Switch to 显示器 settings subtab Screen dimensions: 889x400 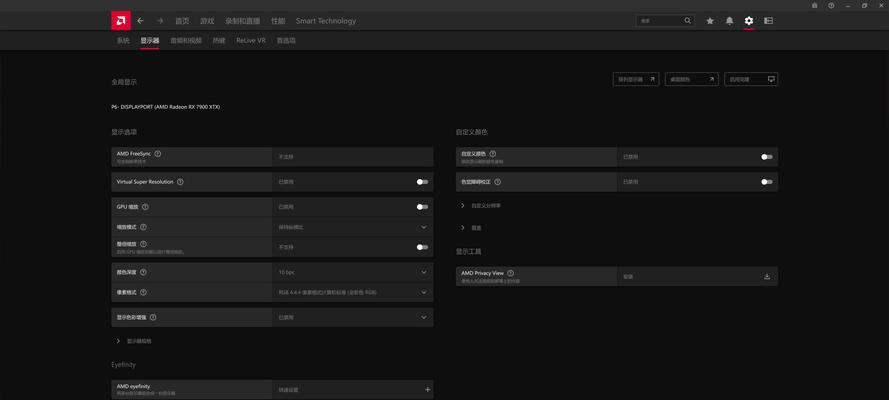[150, 41]
